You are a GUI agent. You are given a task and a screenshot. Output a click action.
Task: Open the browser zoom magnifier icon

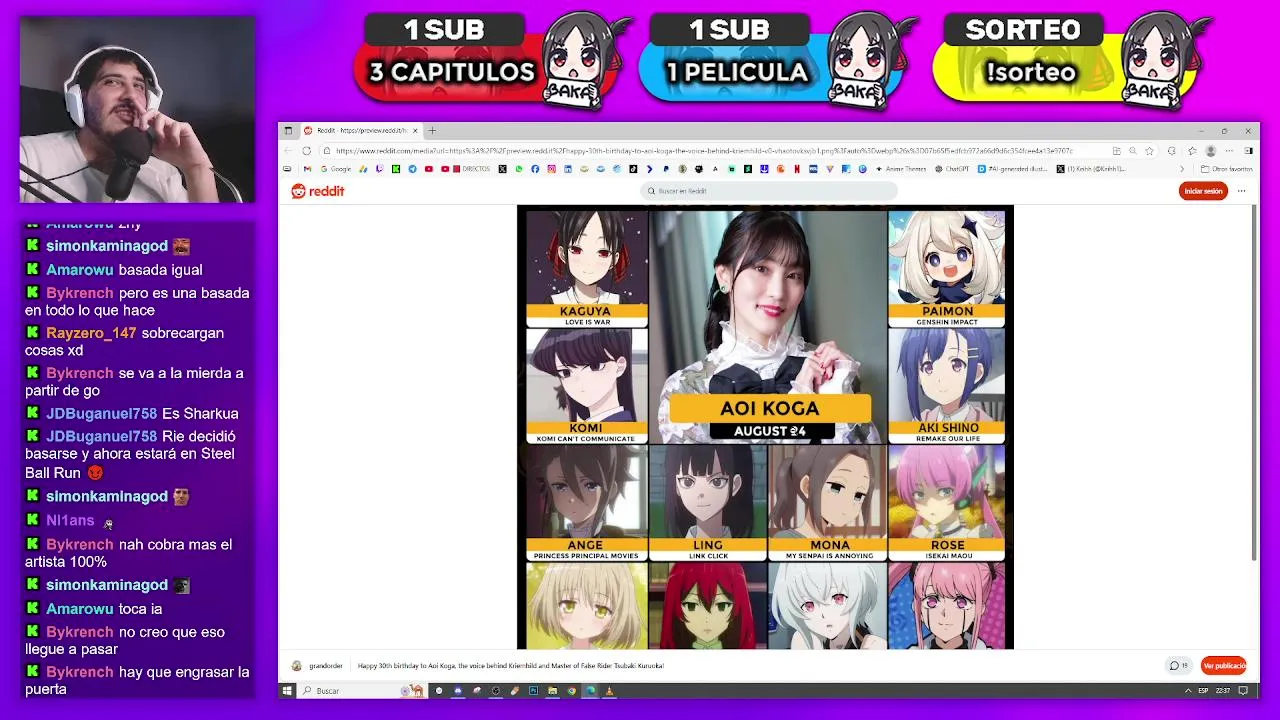point(1133,151)
